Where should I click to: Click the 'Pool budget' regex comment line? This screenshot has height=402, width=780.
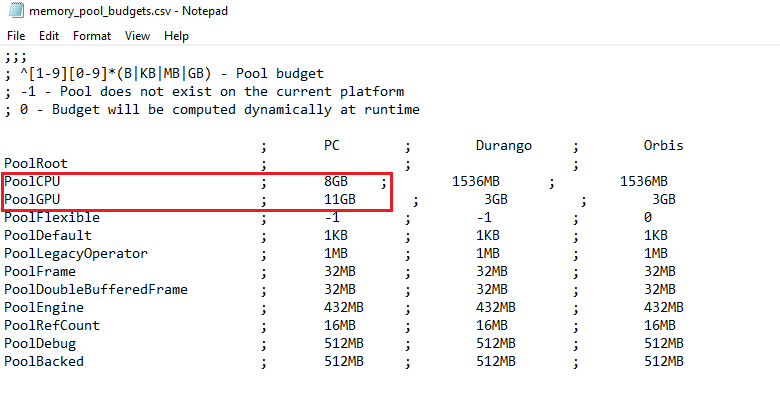[x=164, y=74]
